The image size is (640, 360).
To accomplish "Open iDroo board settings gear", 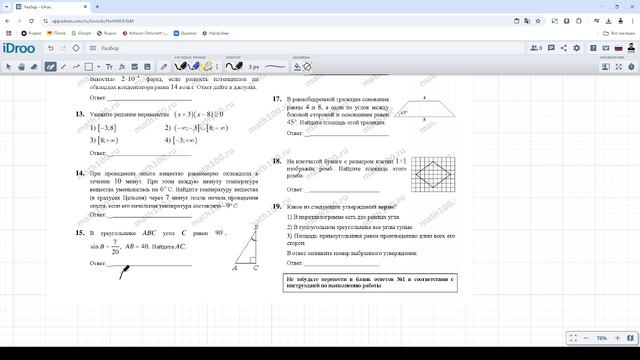I will tap(576, 48).
